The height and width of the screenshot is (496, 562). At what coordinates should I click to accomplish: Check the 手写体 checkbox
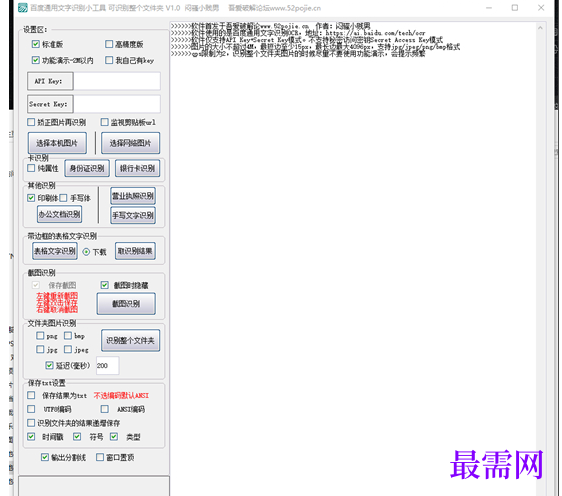click(x=63, y=198)
